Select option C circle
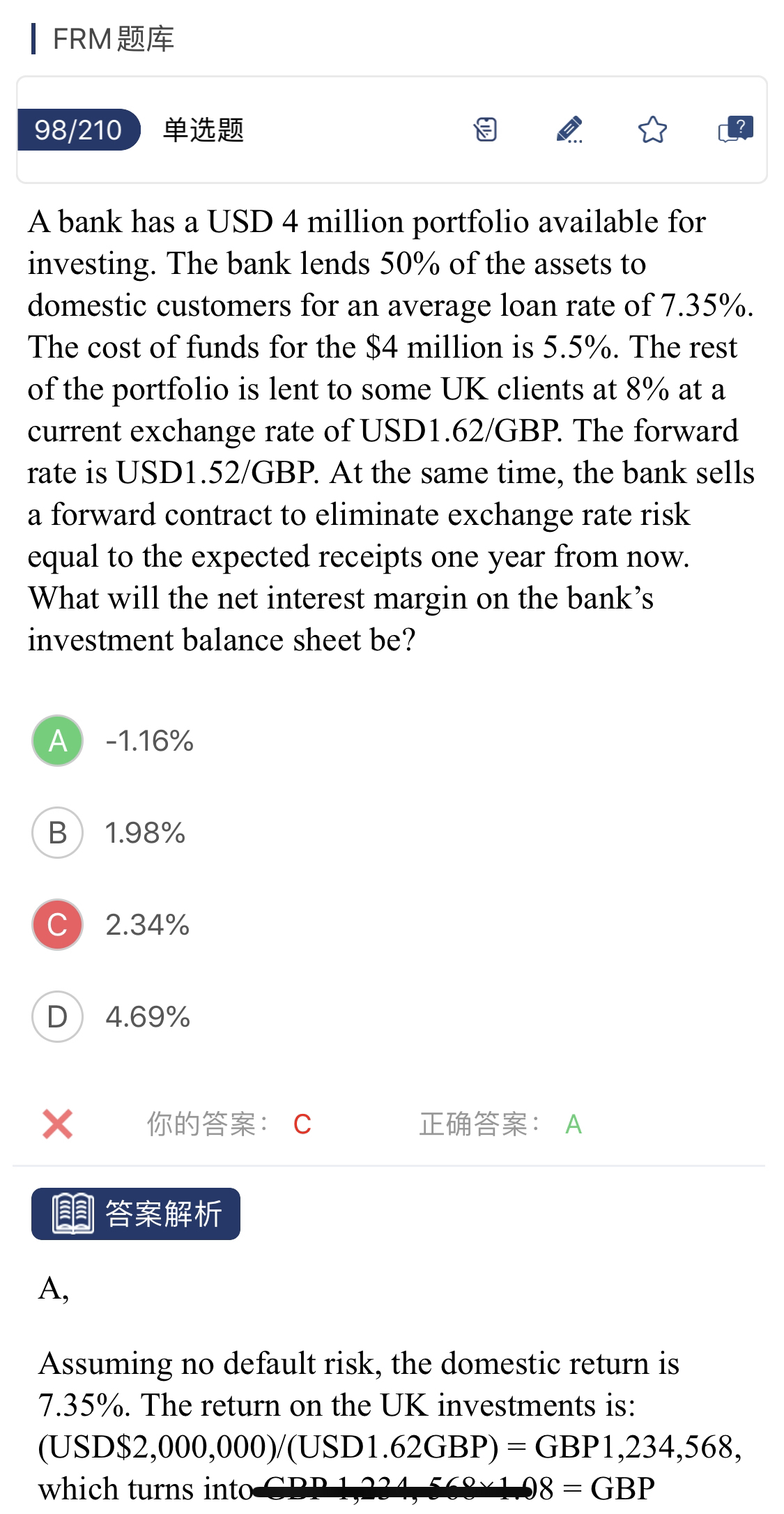This screenshot has height=1514, width=784. pos(57,924)
